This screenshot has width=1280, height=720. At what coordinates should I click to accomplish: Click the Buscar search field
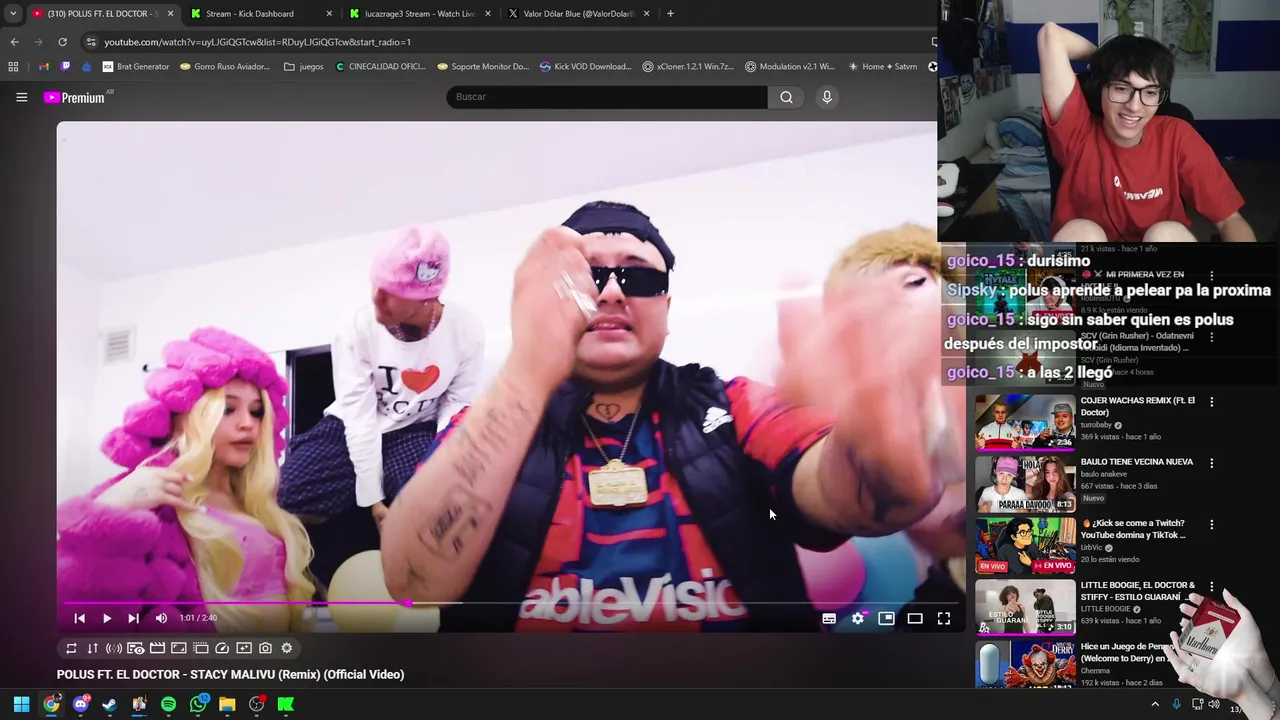[607, 97]
